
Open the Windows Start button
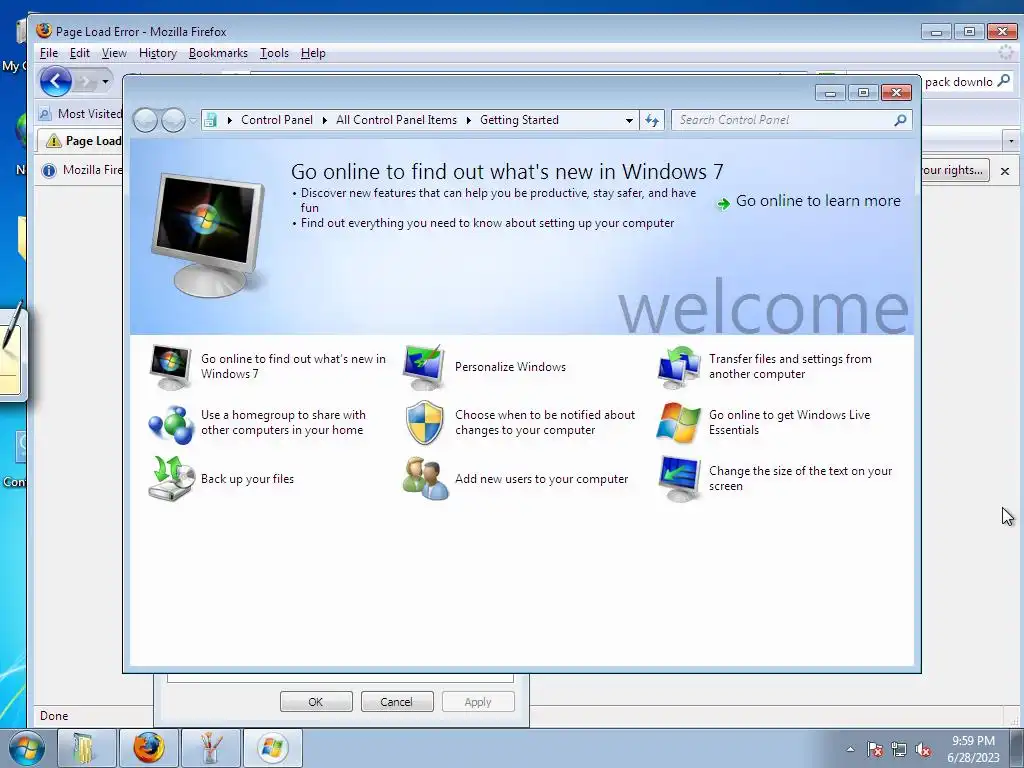[26, 748]
